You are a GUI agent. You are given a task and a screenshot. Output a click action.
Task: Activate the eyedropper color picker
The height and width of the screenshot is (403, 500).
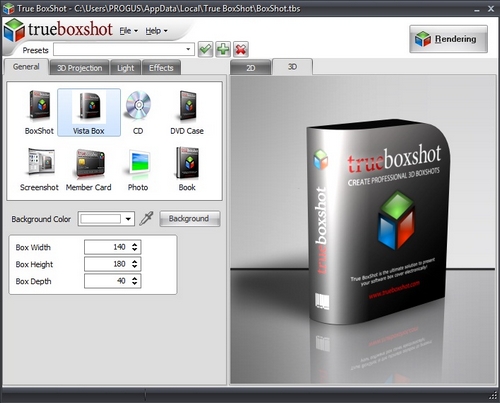146,219
